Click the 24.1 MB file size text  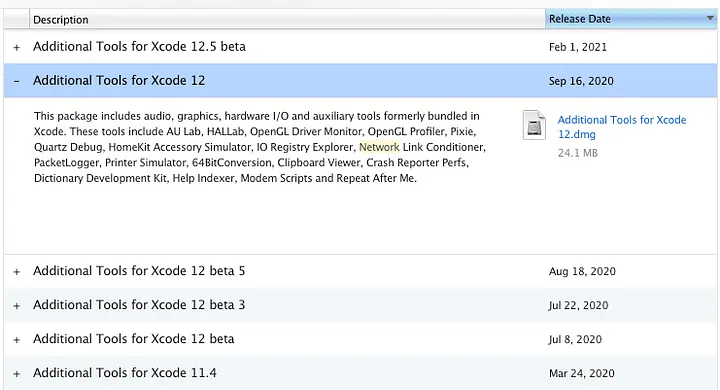578,153
